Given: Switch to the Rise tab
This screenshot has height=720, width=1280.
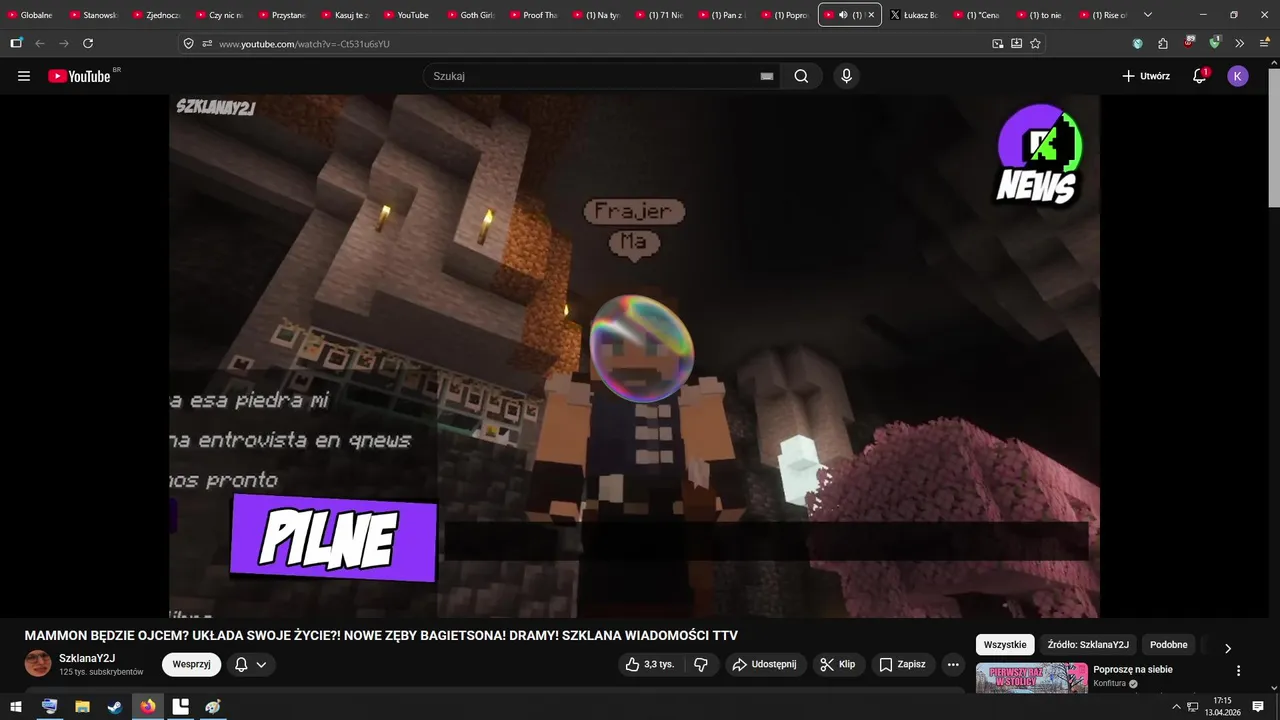Looking at the screenshot, I should click(x=1101, y=15).
